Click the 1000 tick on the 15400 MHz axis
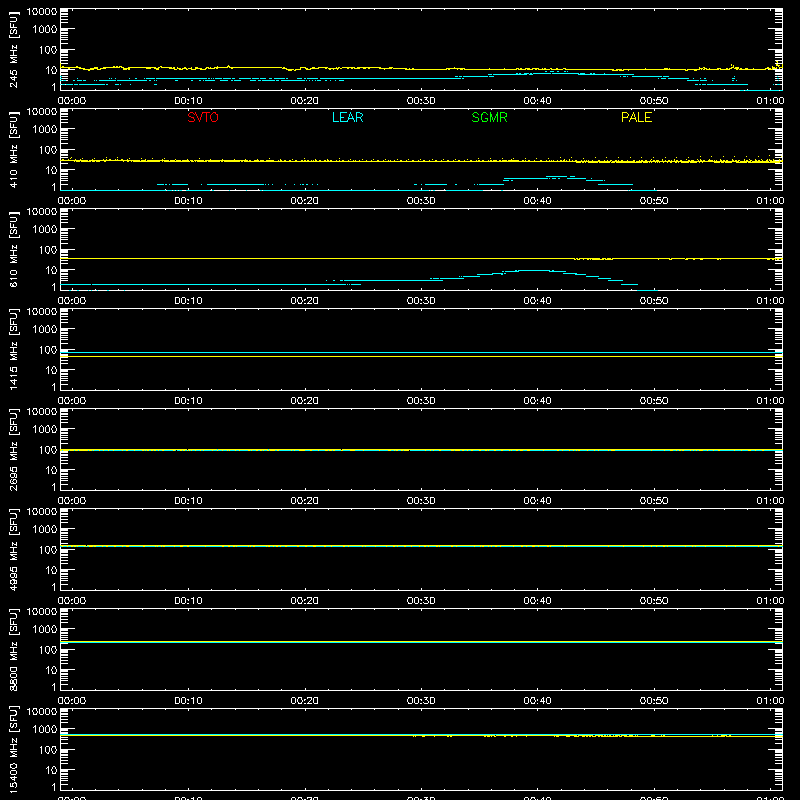Viewport: 800px width, 800px height. (45, 729)
